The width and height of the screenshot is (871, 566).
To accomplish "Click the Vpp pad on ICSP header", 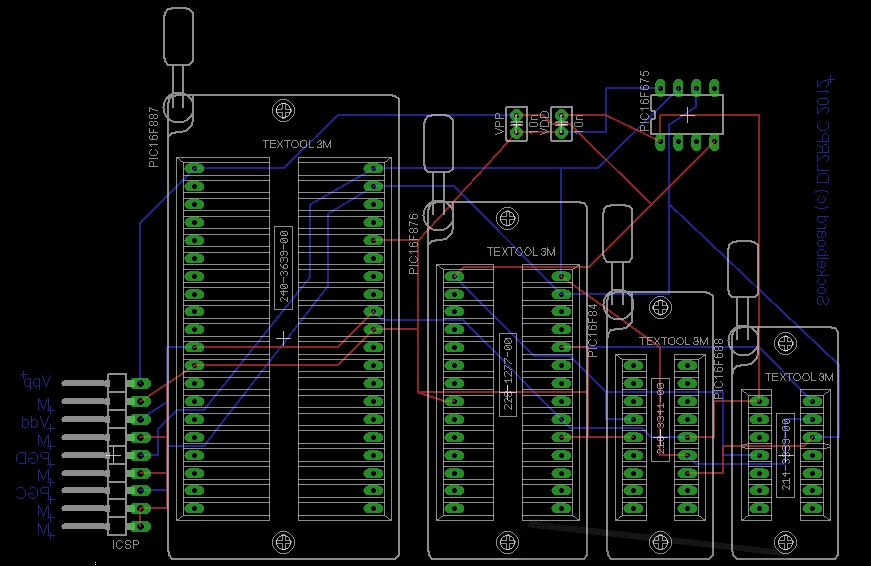I will click(x=141, y=383).
